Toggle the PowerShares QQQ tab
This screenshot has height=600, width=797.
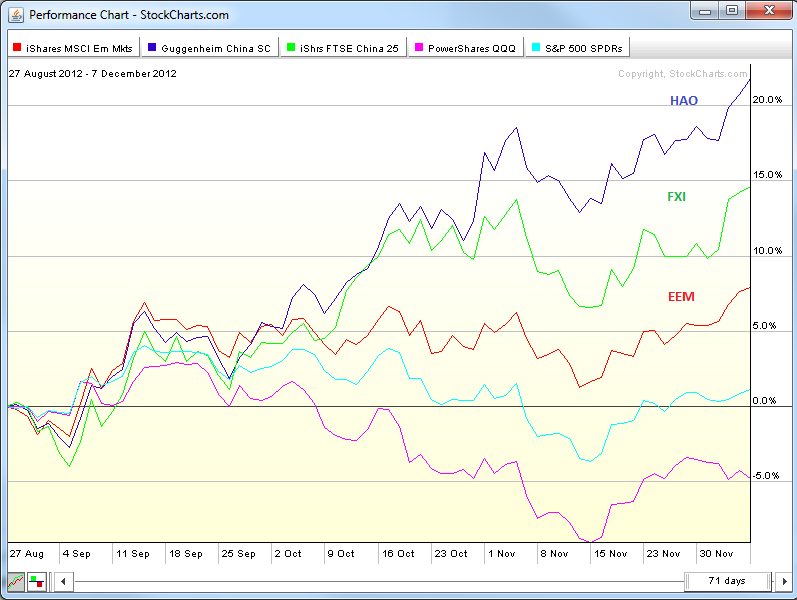[x=466, y=48]
